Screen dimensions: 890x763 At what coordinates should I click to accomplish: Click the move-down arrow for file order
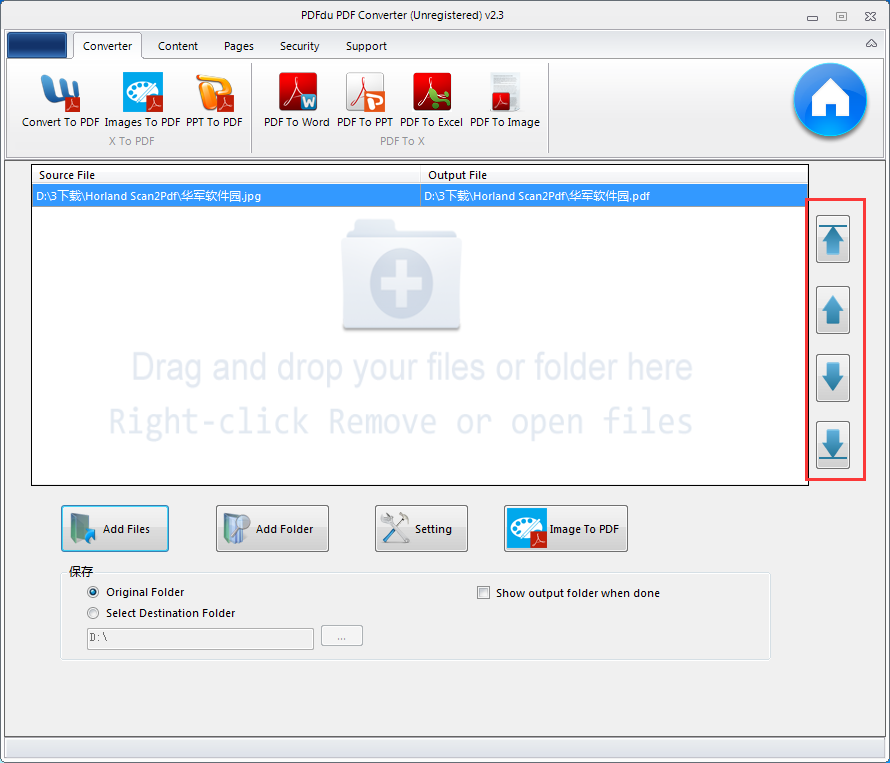point(833,378)
